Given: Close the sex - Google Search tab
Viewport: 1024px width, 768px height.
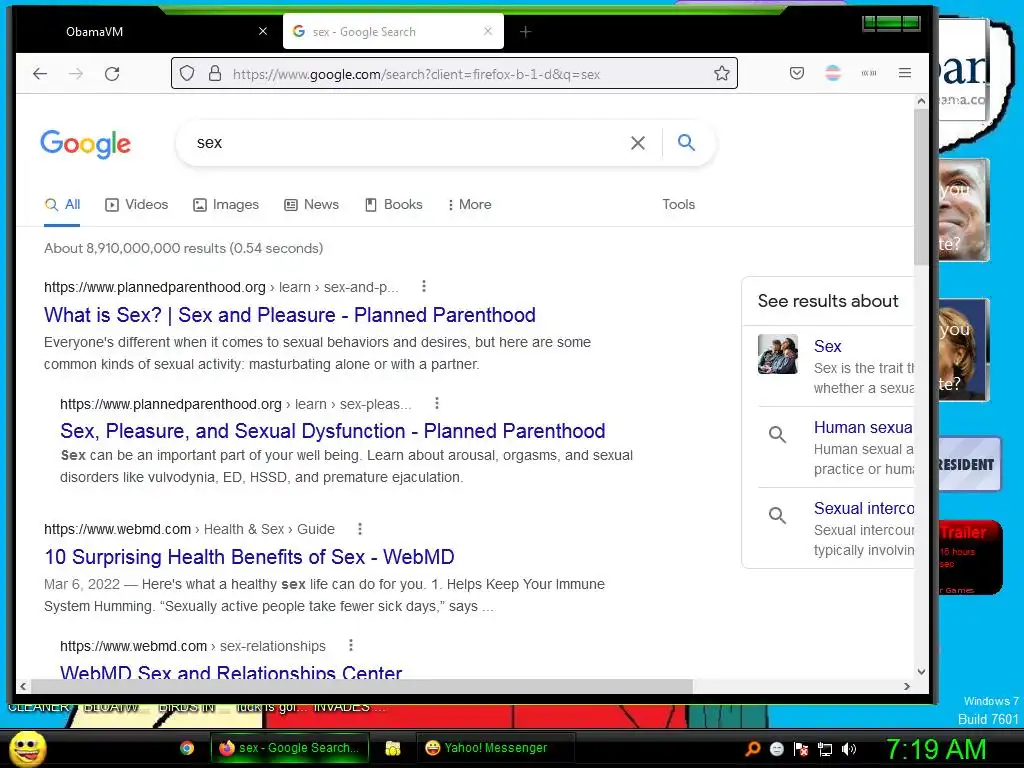Looking at the screenshot, I should point(488,31).
